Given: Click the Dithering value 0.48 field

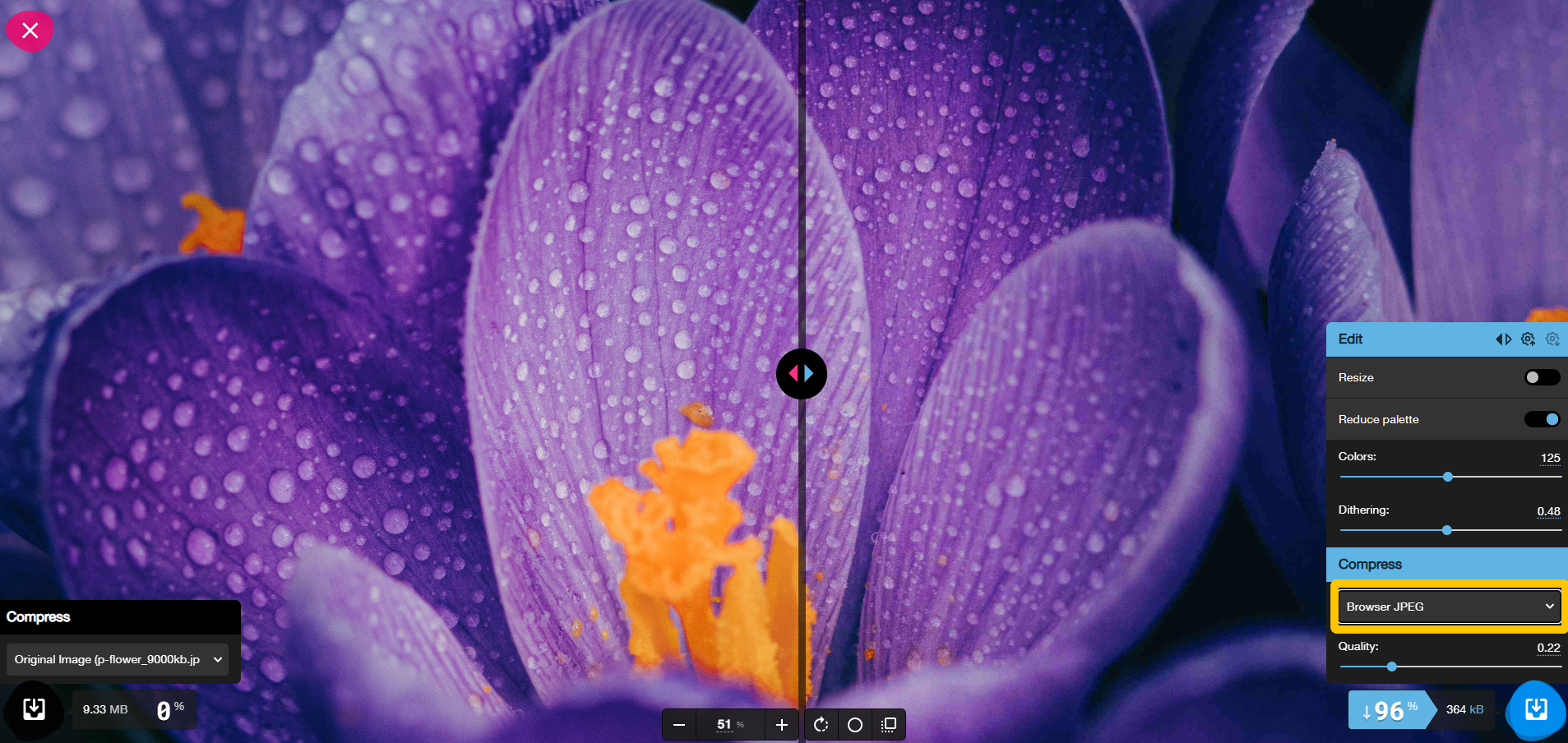Looking at the screenshot, I should point(1548,511).
